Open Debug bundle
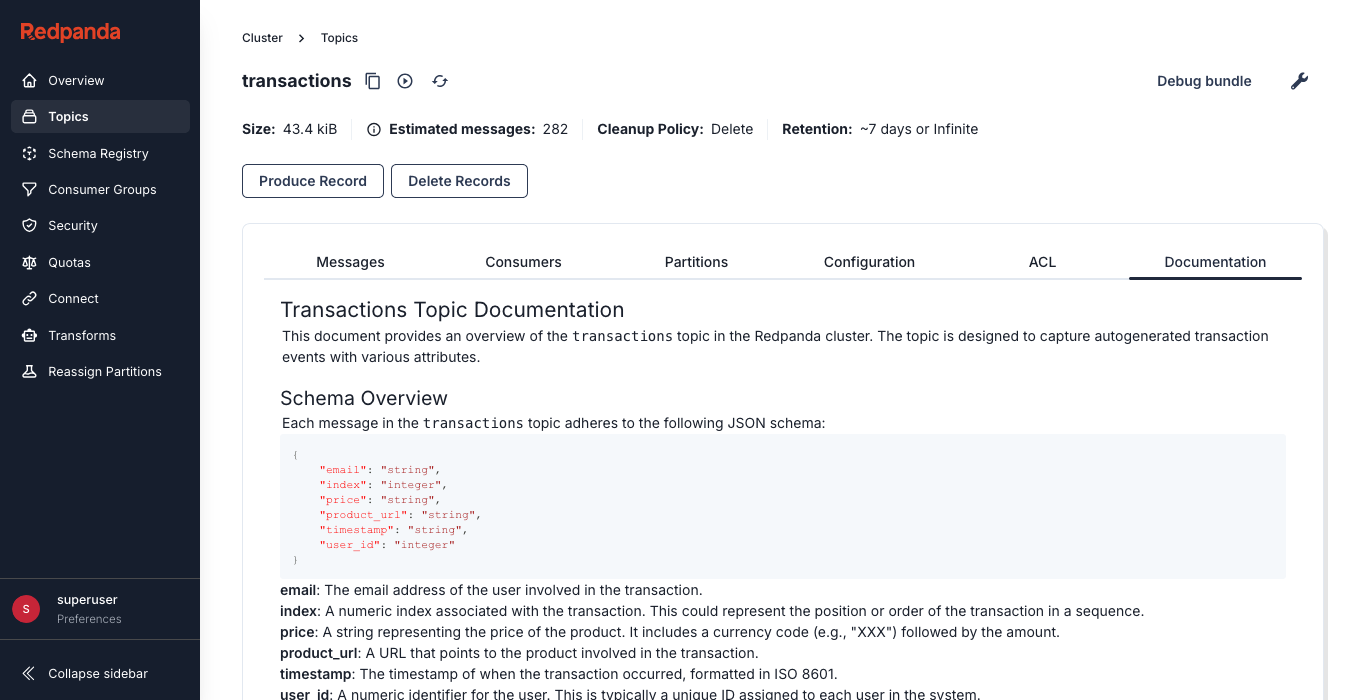The image size is (1366, 700). 1204,81
